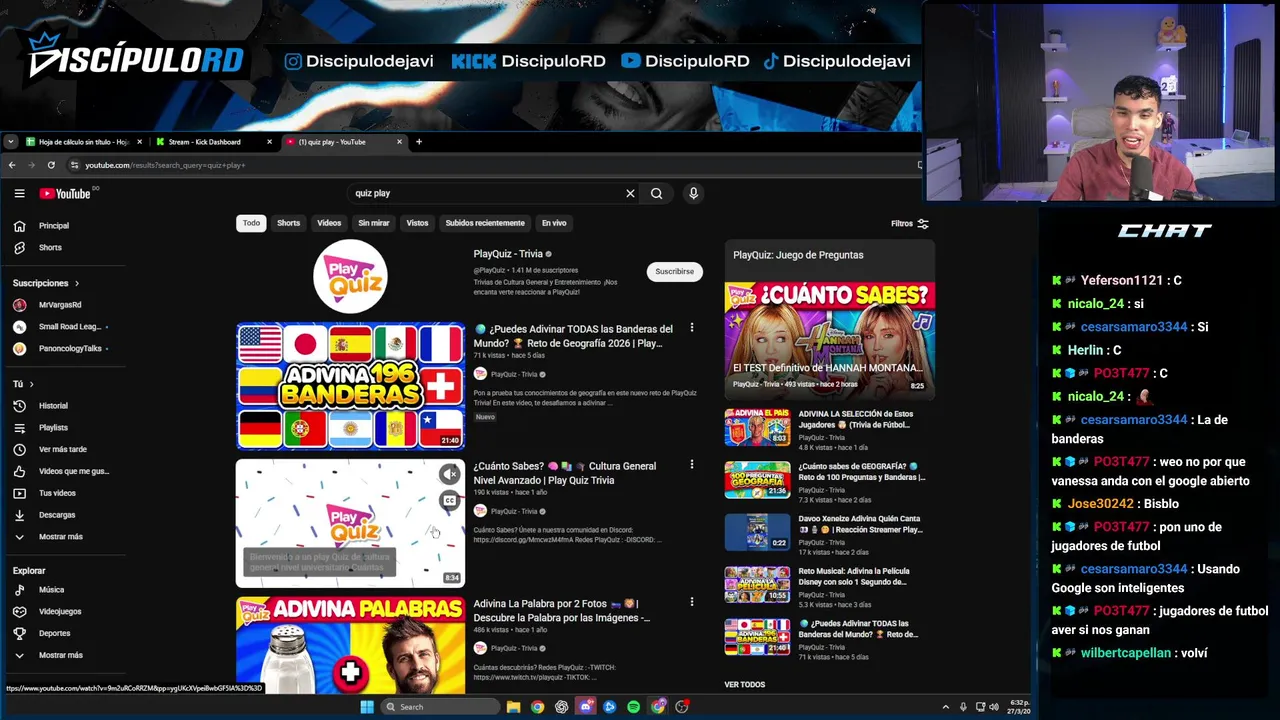Select the Subidos recientemente filter chip

tap(485, 223)
